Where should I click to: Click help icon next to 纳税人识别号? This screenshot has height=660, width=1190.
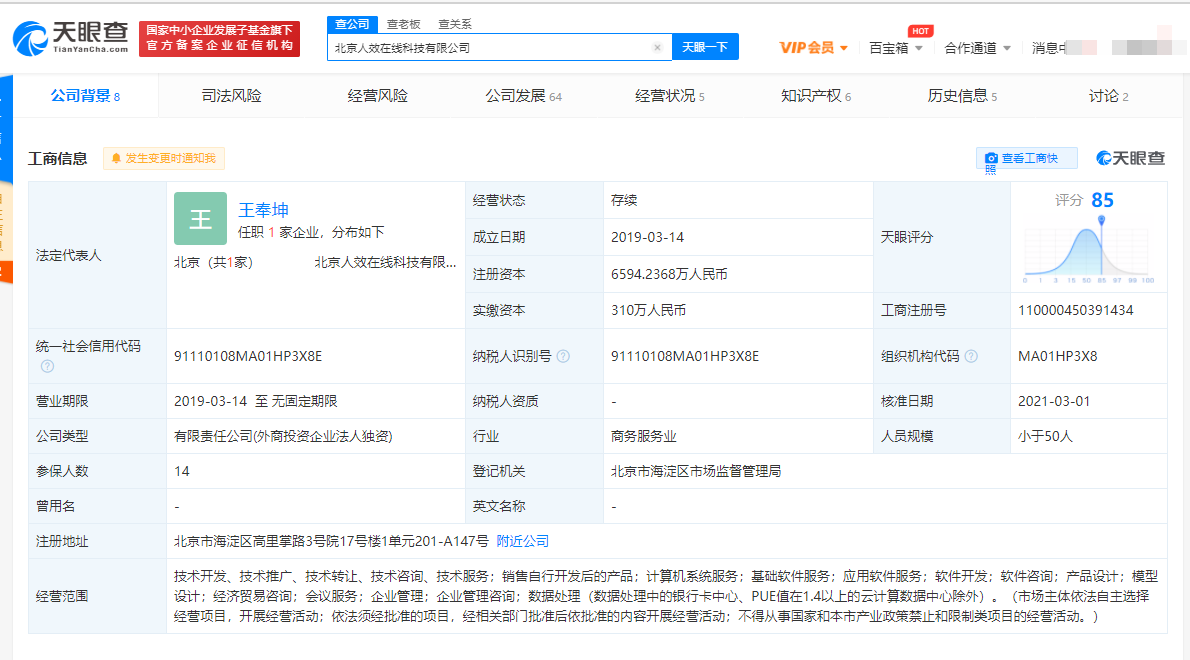[x=564, y=357]
